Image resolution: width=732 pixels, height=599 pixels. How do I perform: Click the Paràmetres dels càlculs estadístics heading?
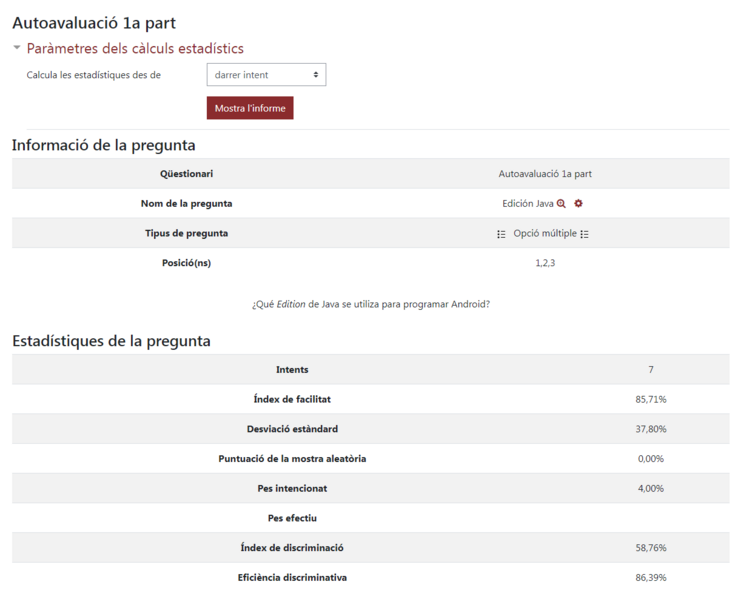pyautogui.click(x=135, y=48)
